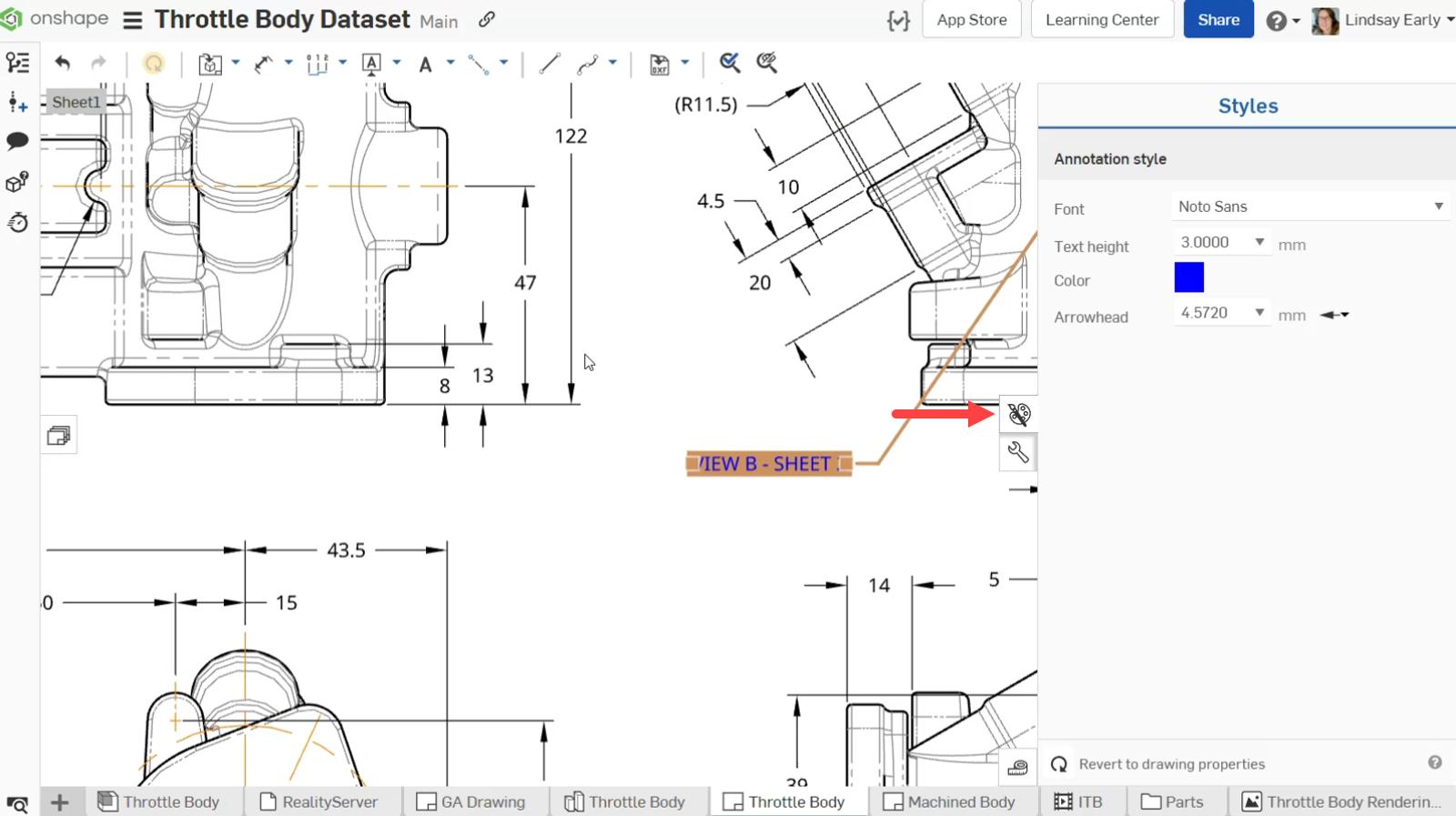Choose the line drawing tool
Viewport: 1456px width, 816px height.
pos(549,64)
